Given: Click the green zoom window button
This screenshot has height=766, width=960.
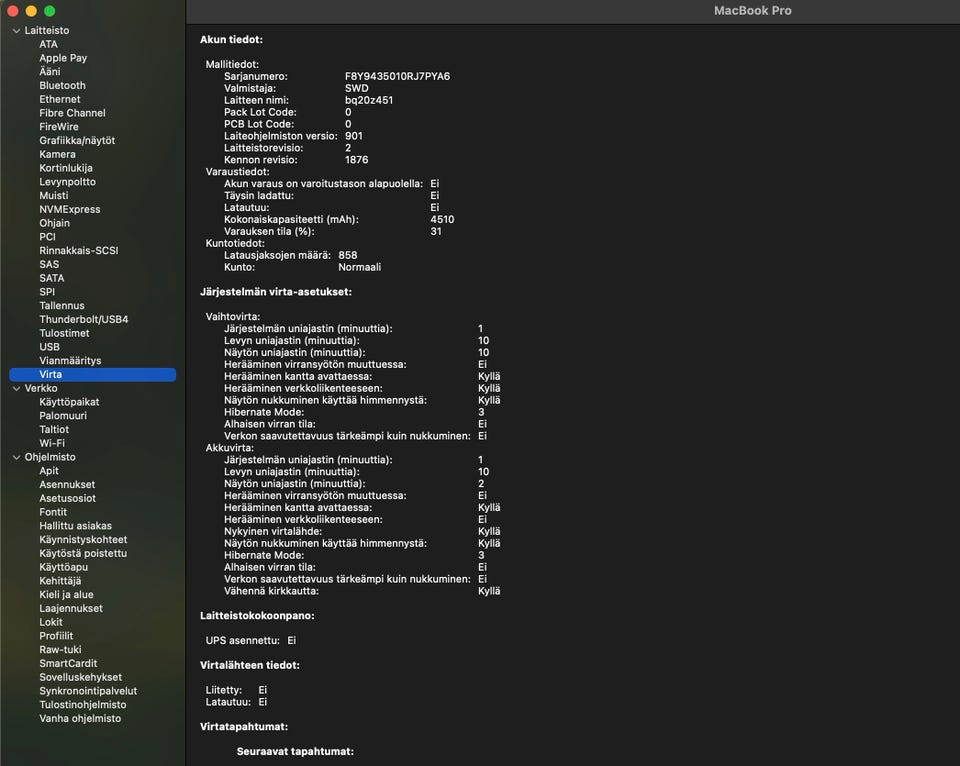Looking at the screenshot, I should (x=50, y=11).
